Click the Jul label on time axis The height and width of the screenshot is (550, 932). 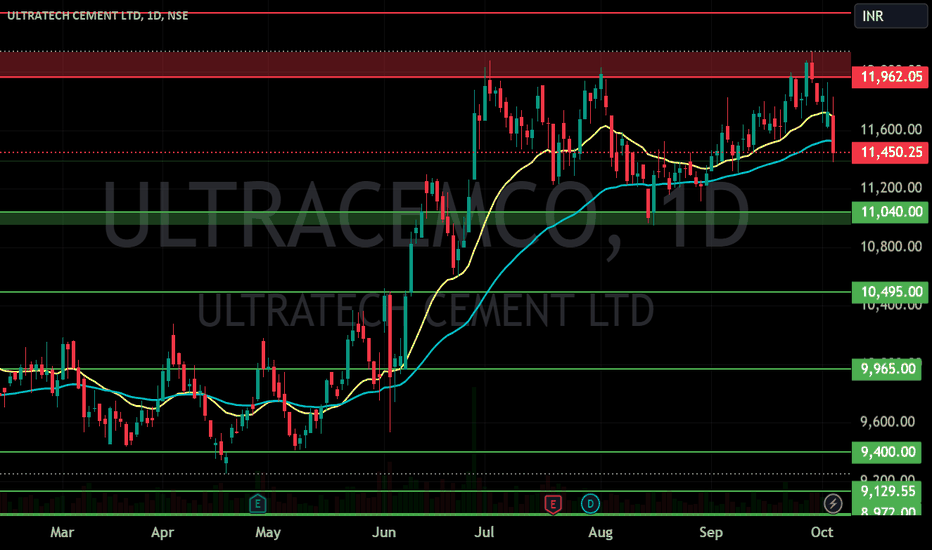[x=484, y=532]
